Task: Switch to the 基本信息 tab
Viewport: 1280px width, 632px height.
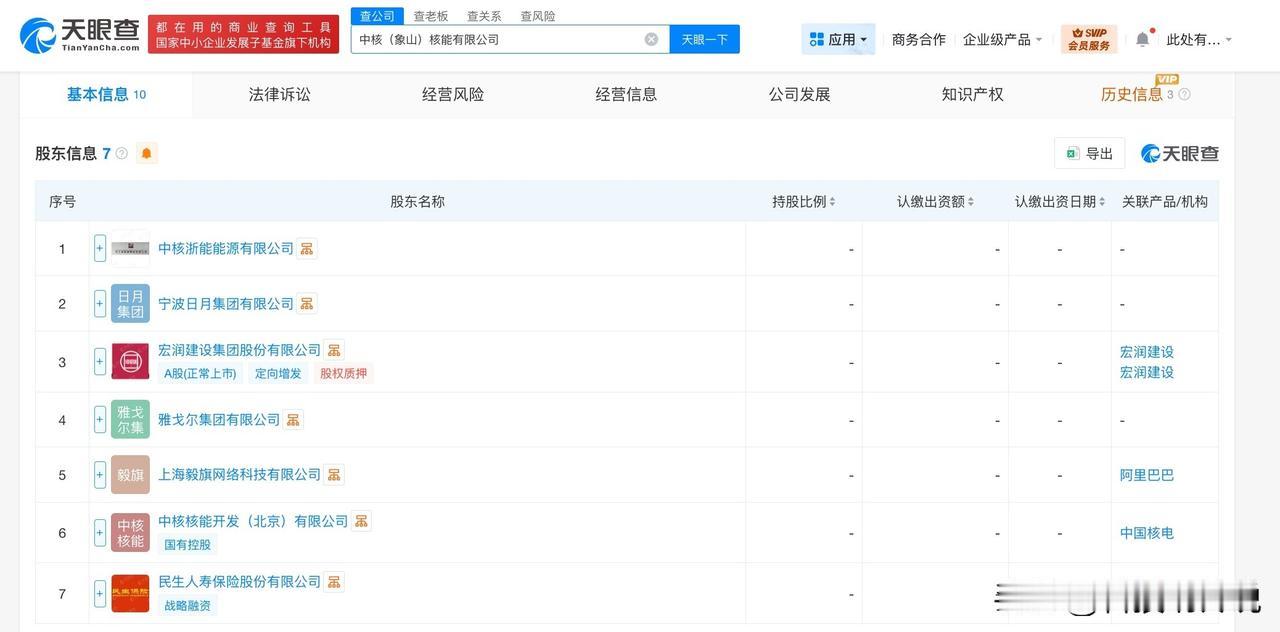Action: (106, 94)
